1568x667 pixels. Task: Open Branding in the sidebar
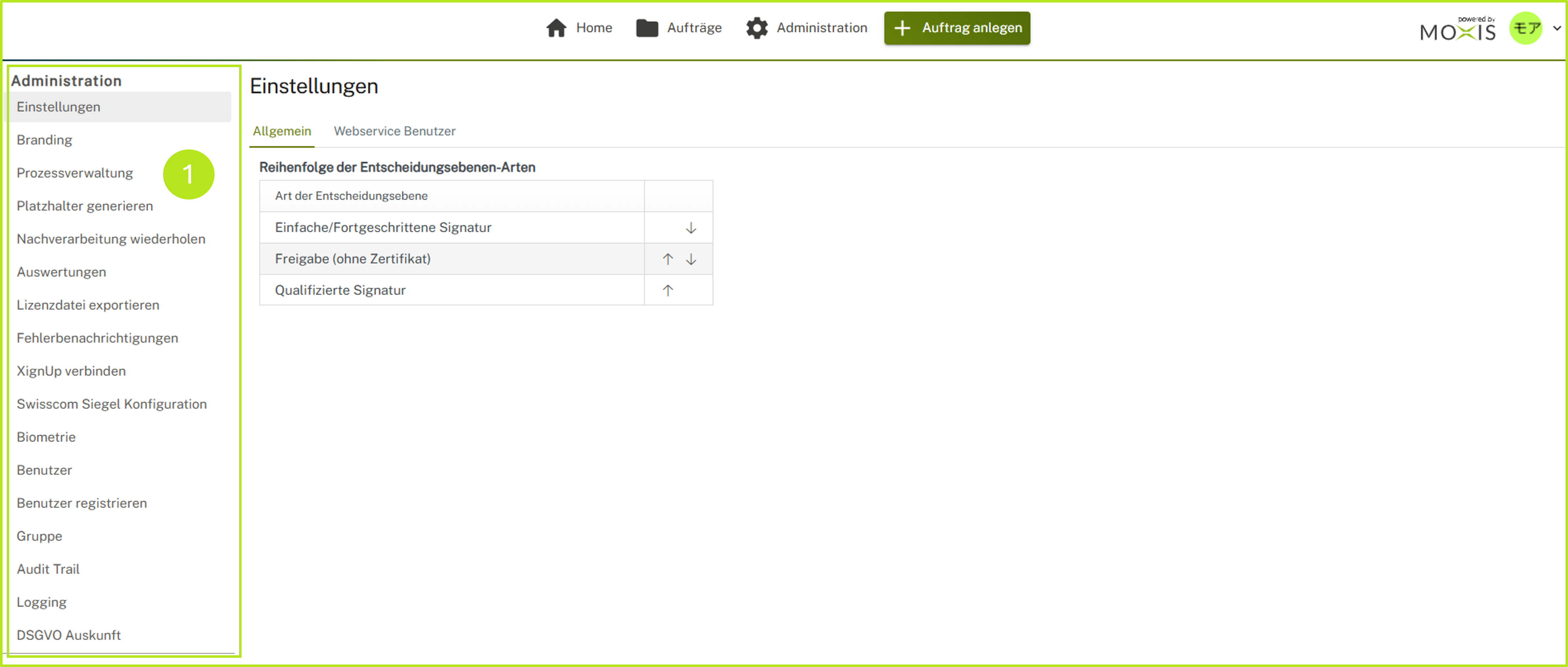tap(44, 140)
